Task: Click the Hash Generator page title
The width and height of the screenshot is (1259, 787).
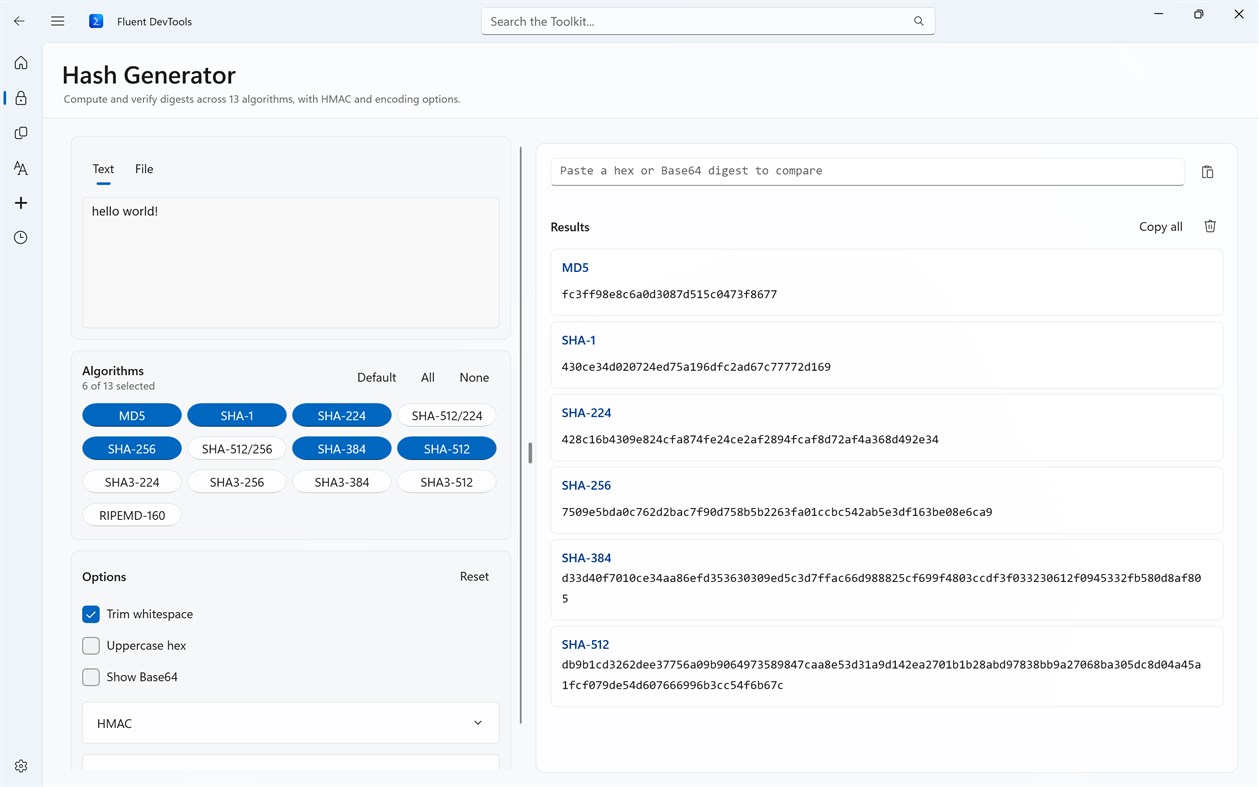Action: pos(149,75)
